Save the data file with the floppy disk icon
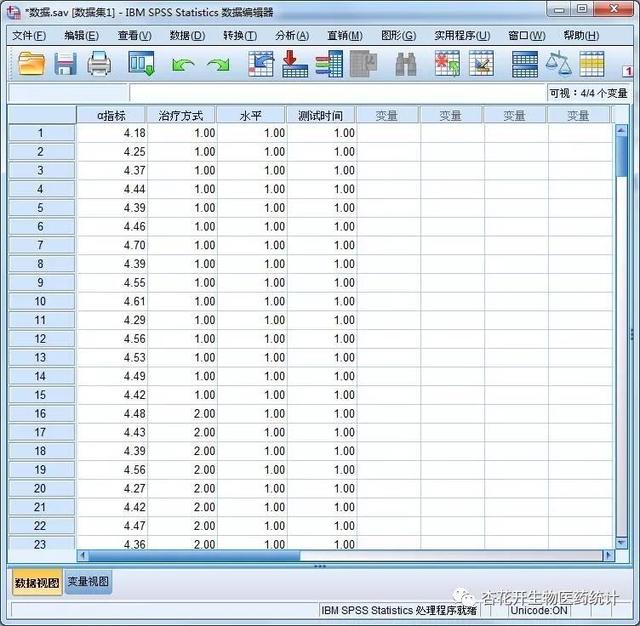The height and width of the screenshot is (626, 640). pos(66,64)
